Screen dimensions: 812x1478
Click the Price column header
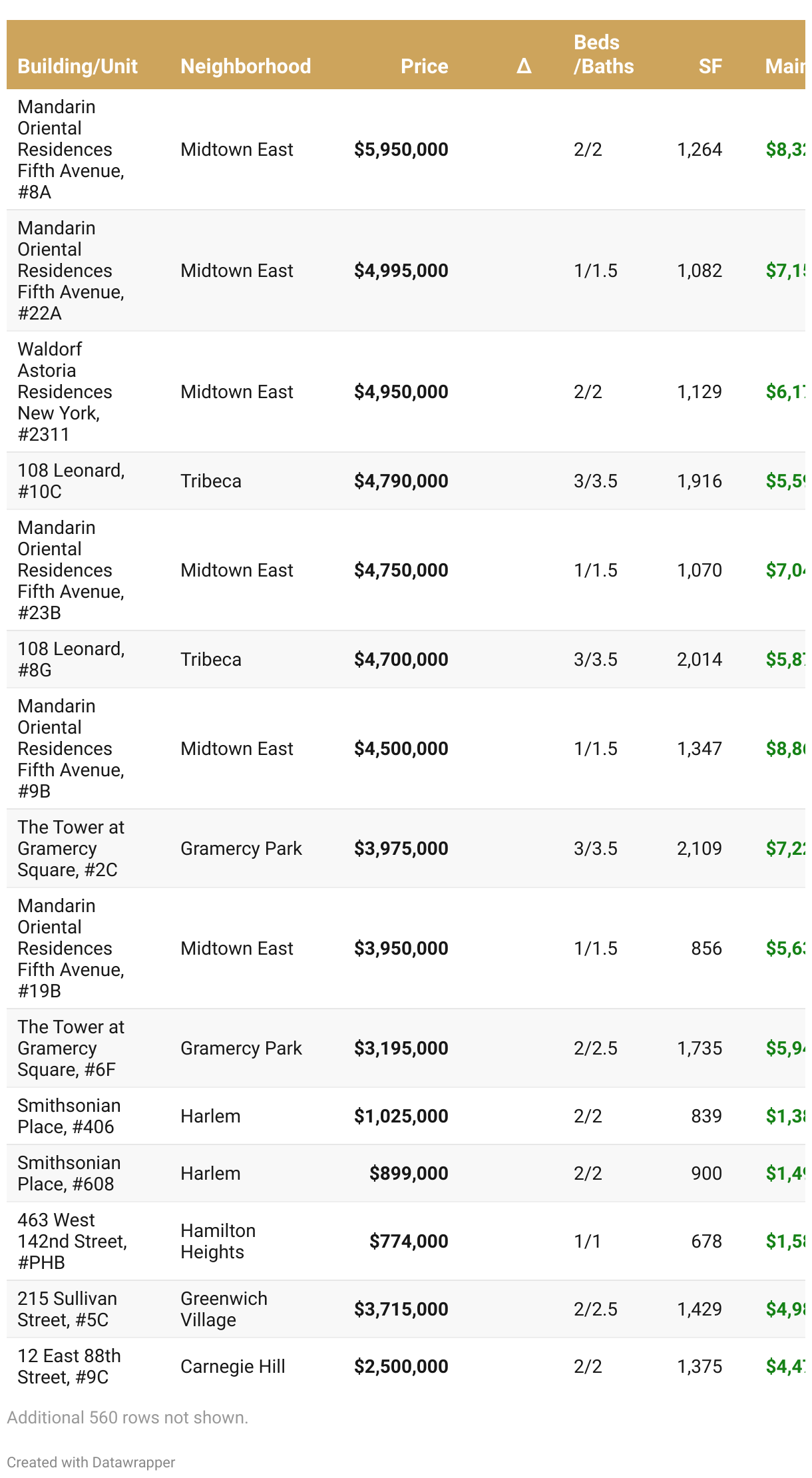424,66
